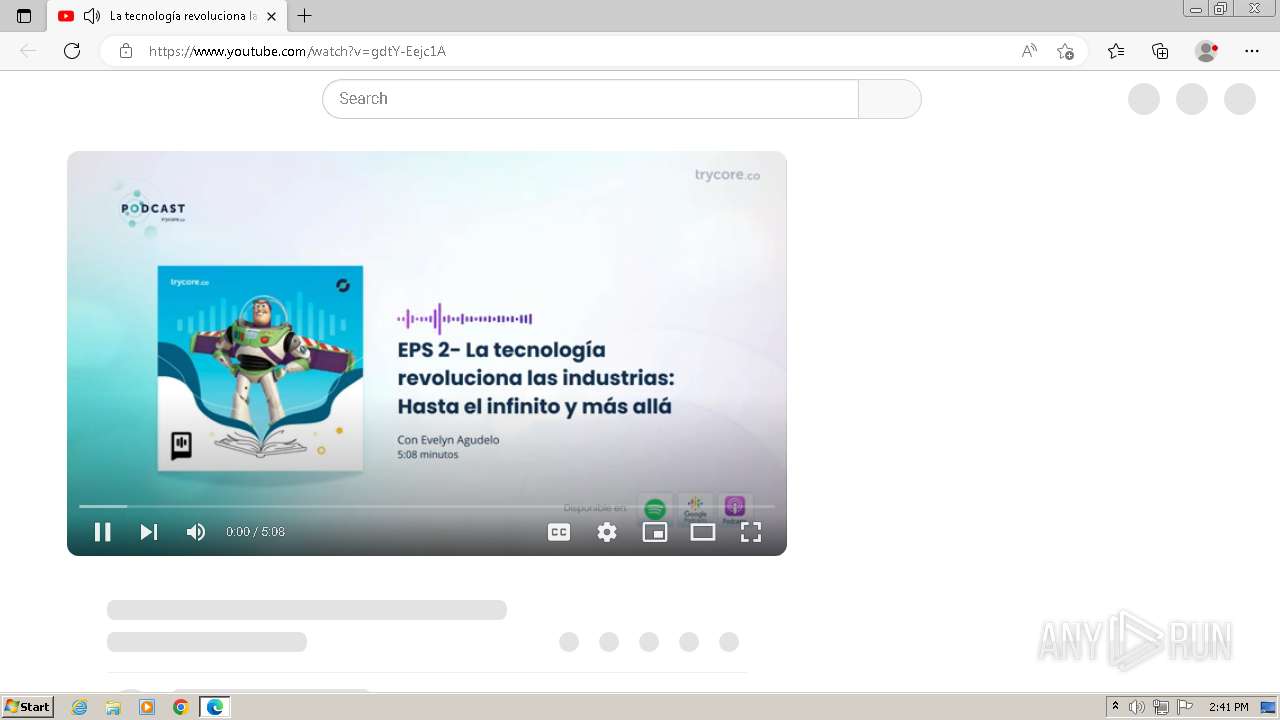This screenshot has width=1280, height=720.
Task: Refresh the browser page
Action: tap(72, 51)
